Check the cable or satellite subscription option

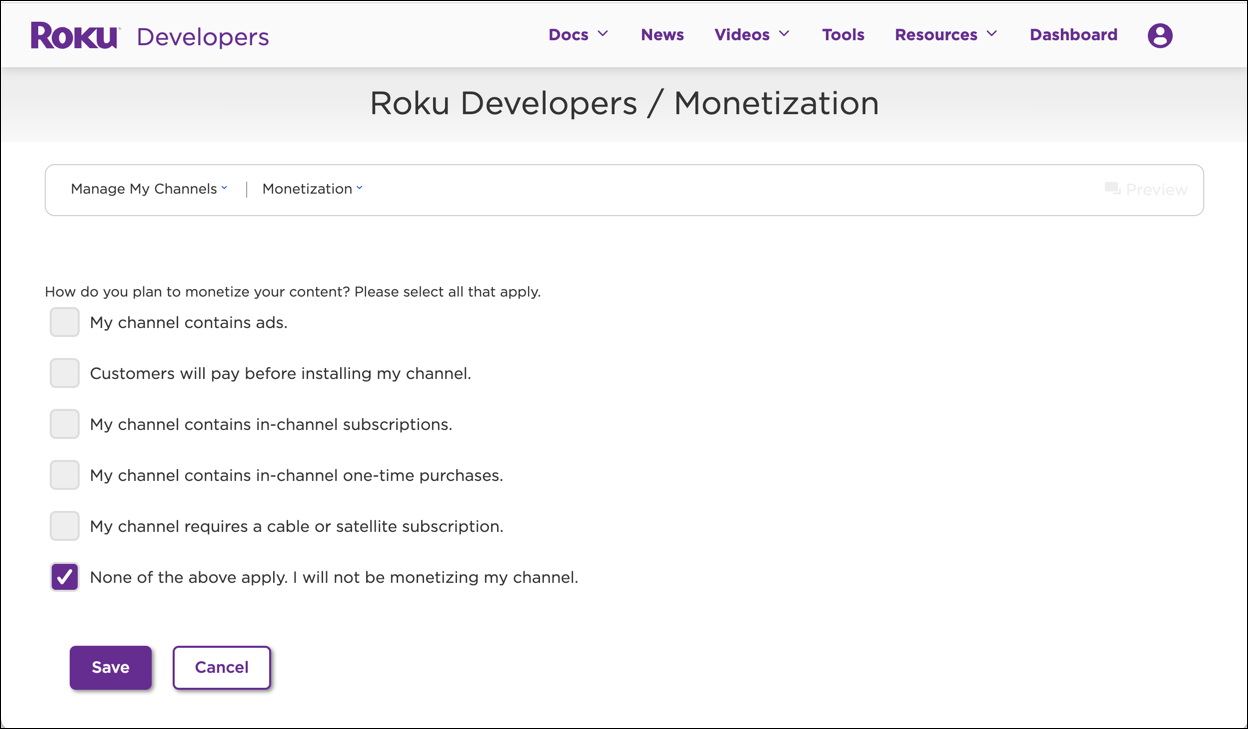click(x=64, y=526)
